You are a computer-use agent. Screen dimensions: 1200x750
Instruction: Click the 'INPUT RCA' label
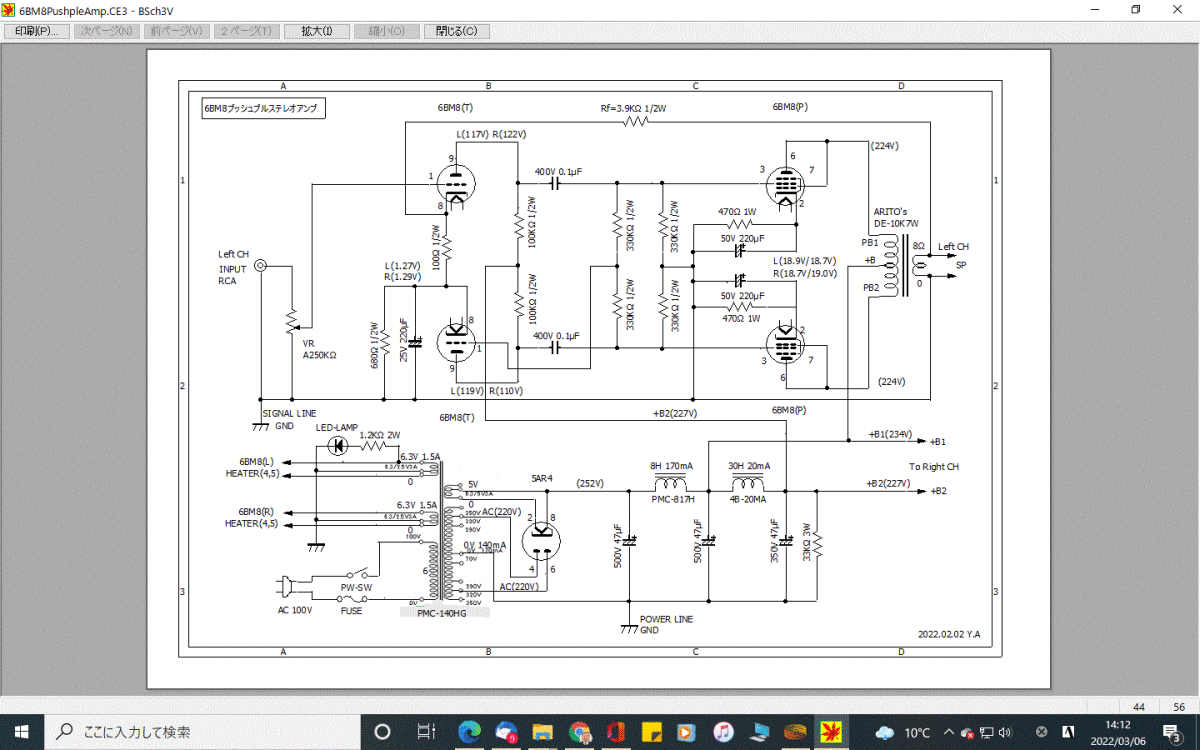coord(232,275)
